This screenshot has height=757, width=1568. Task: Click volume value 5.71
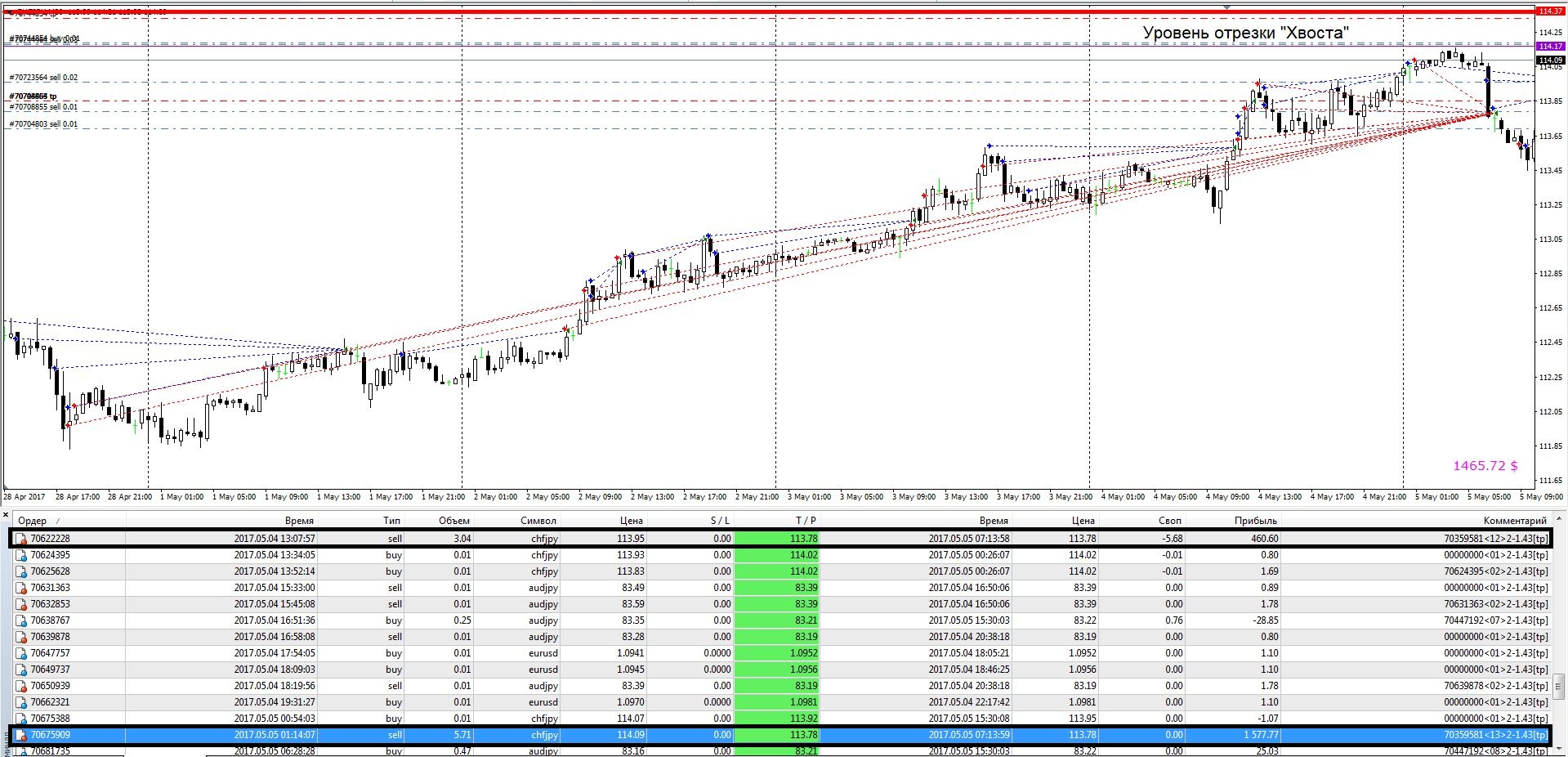click(462, 735)
